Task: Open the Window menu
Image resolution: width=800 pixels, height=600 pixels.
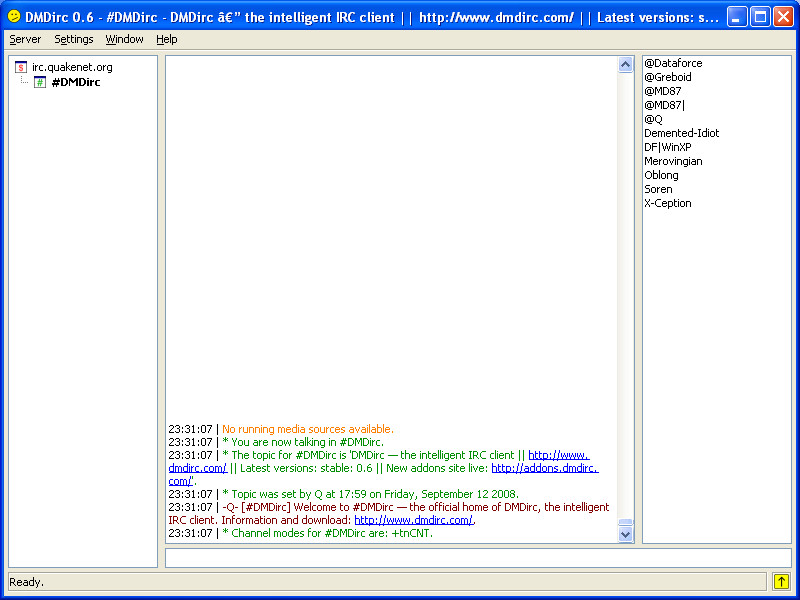Action: point(124,39)
